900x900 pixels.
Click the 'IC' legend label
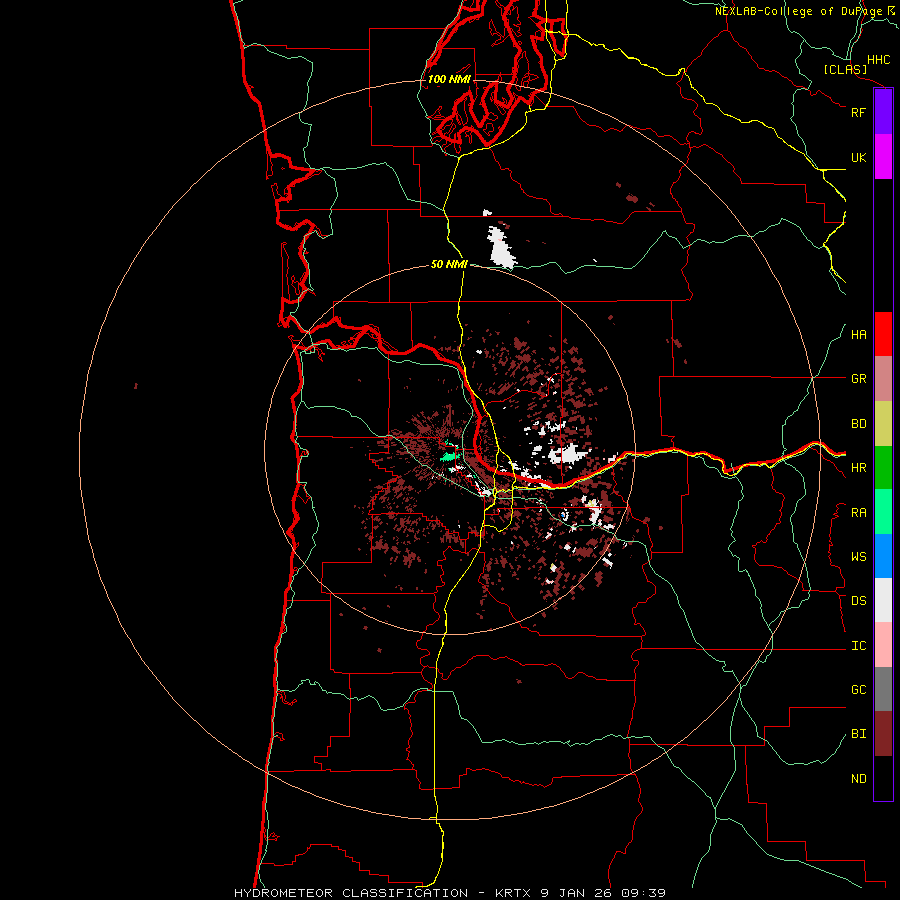click(x=858, y=646)
